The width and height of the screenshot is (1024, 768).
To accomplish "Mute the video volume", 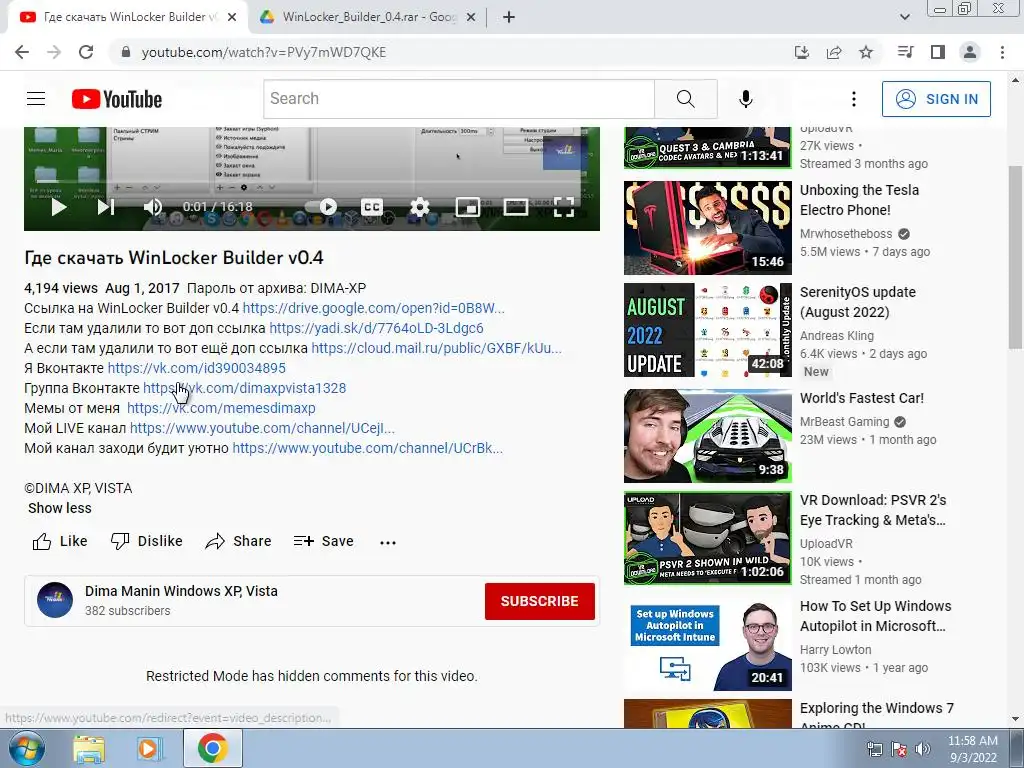I will (x=153, y=207).
